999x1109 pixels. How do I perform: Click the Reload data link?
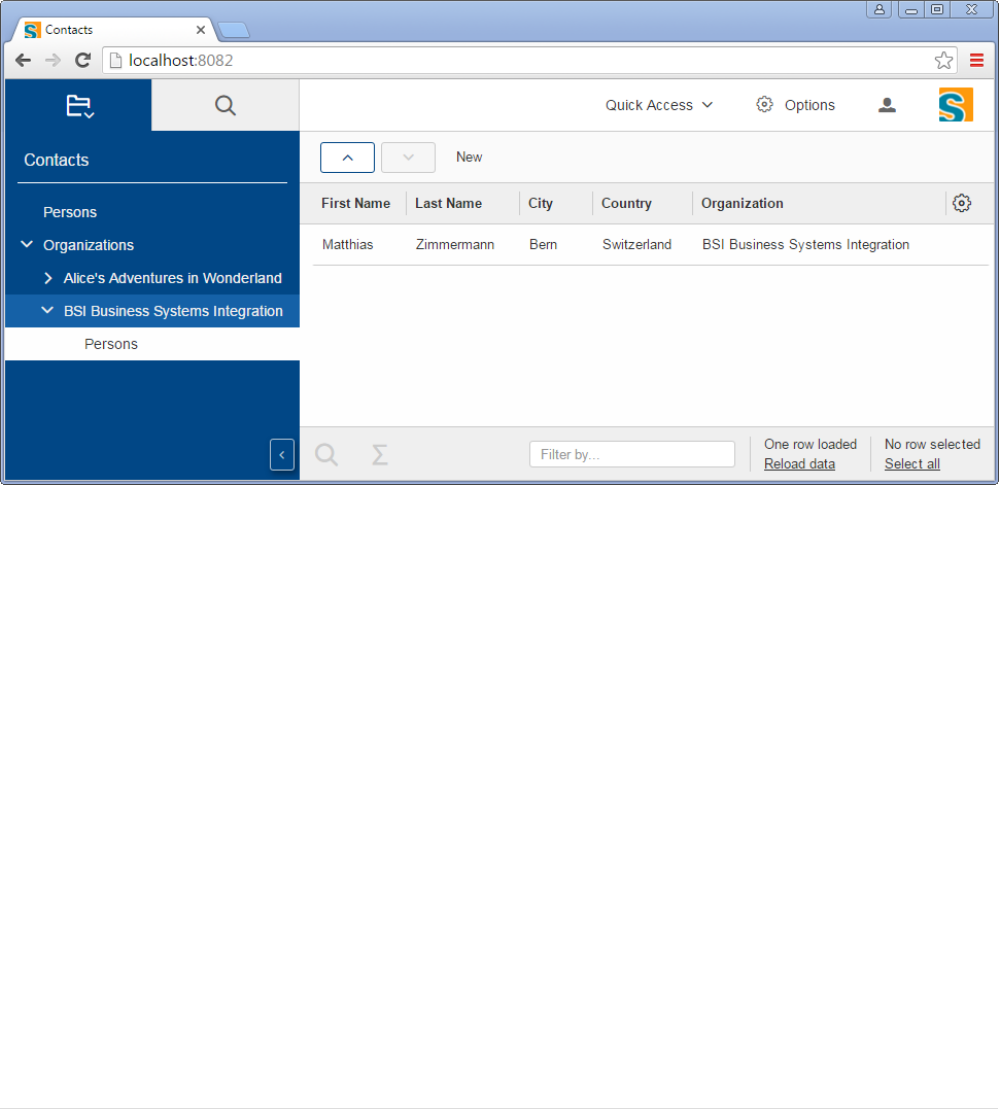click(799, 464)
